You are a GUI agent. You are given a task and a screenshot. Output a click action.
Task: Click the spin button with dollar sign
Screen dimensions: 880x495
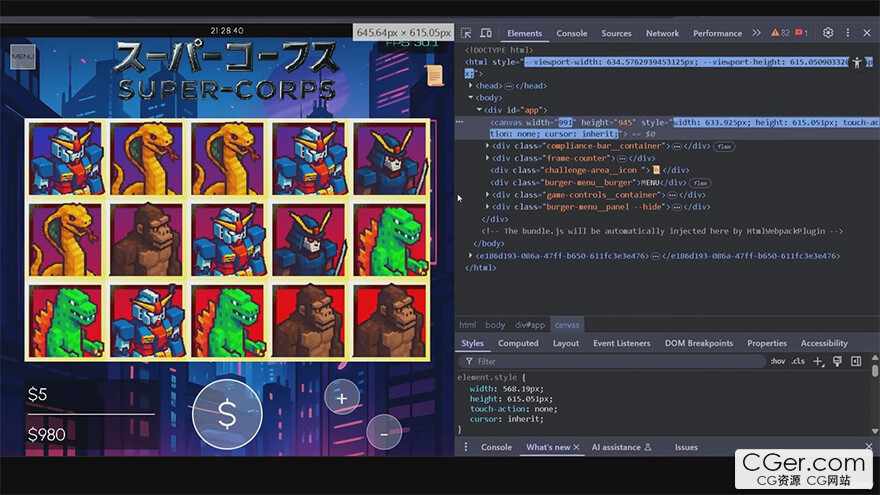click(x=227, y=413)
